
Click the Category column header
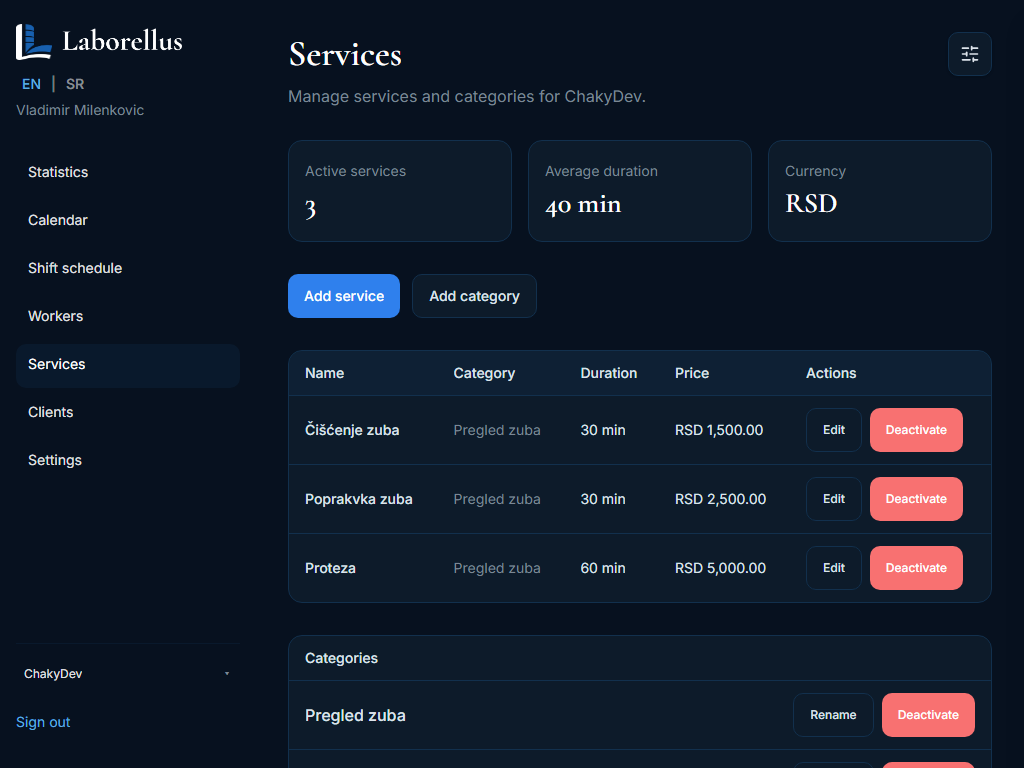(x=484, y=374)
